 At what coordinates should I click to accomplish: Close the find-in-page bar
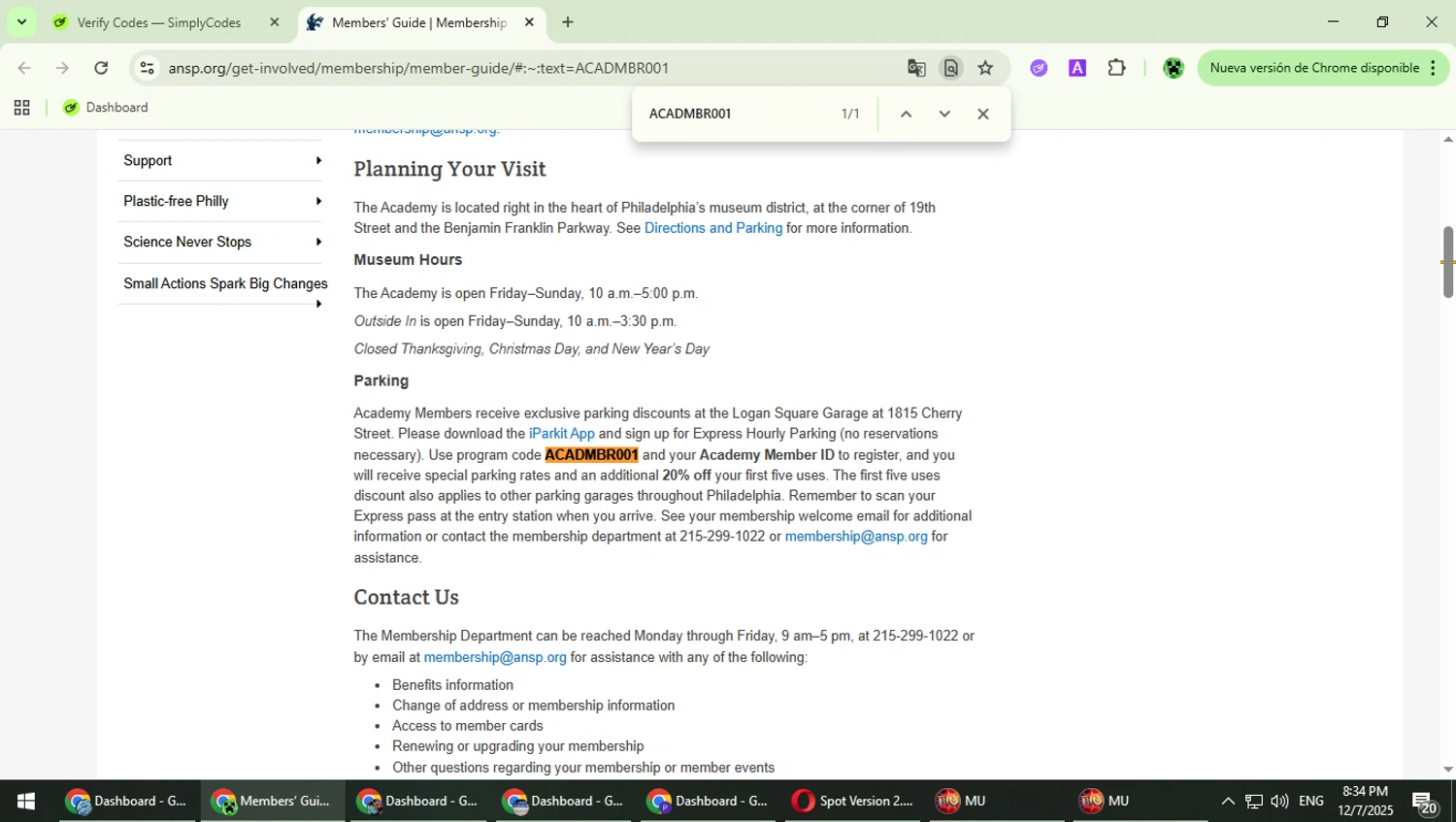(x=983, y=114)
